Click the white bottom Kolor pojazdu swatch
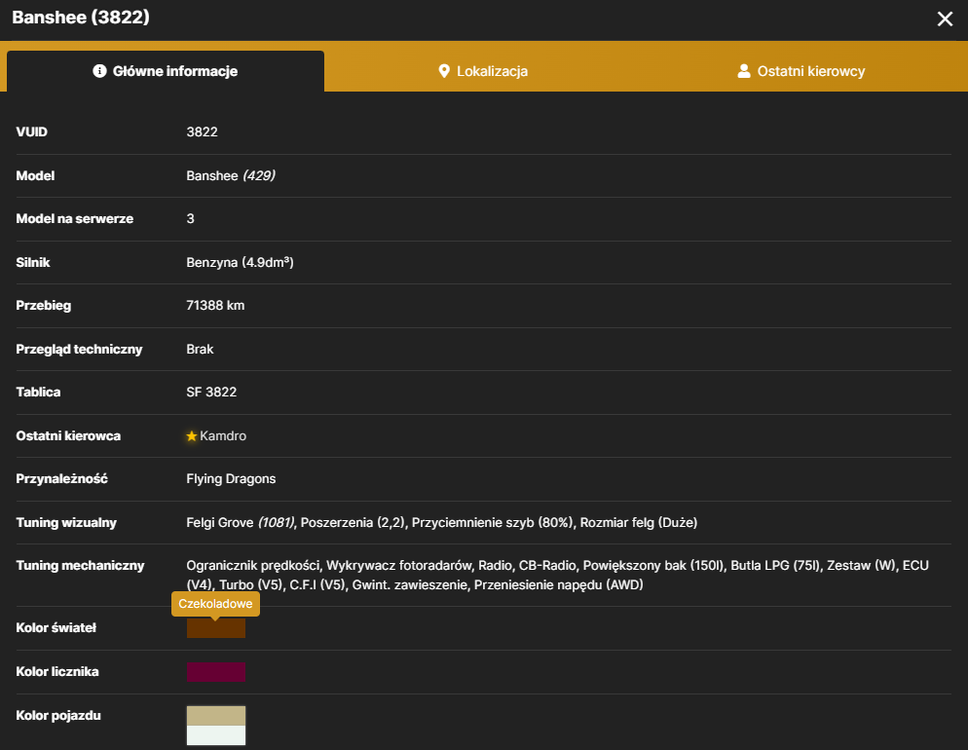Image resolution: width=968 pixels, height=750 pixels. coord(216,735)
